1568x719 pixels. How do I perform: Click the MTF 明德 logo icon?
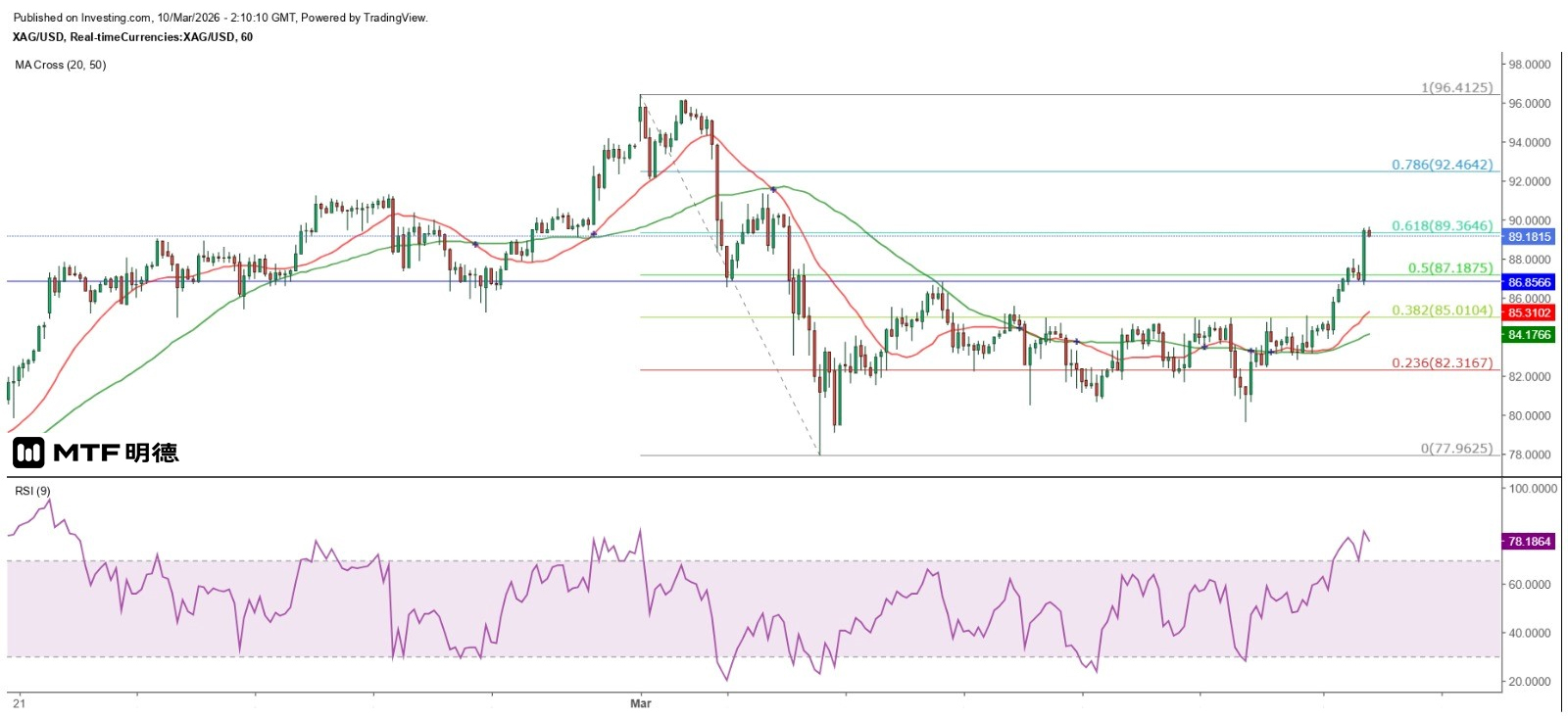(28, 452)
